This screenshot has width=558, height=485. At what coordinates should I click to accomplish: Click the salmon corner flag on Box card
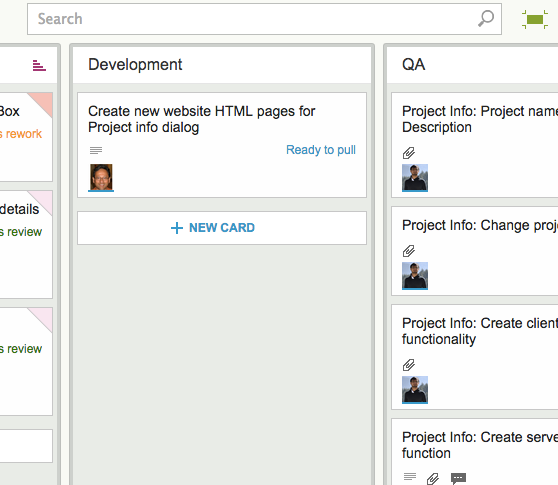(43, 102)
